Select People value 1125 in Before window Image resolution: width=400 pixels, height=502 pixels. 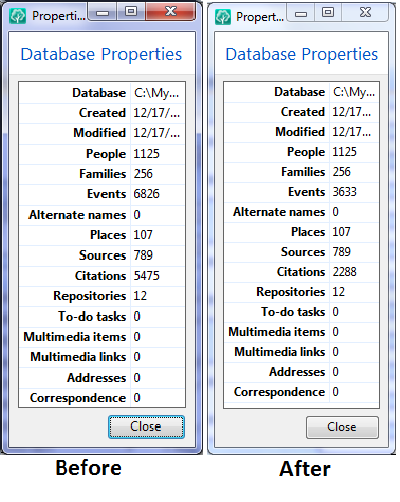click(147, 153)
